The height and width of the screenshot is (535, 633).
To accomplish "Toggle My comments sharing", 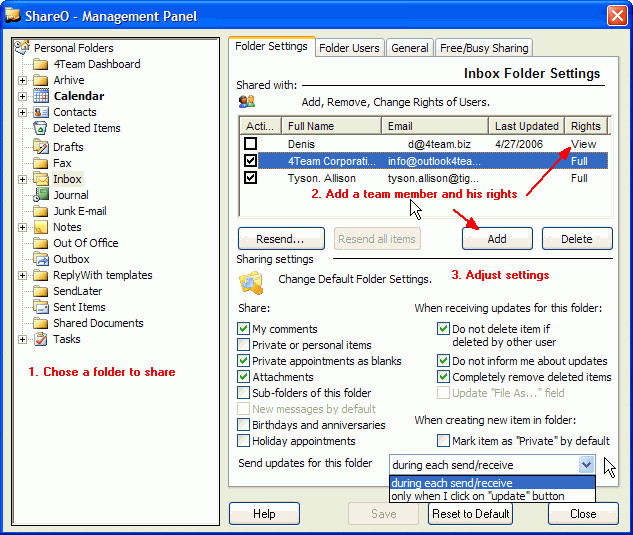I will [243, 328].
